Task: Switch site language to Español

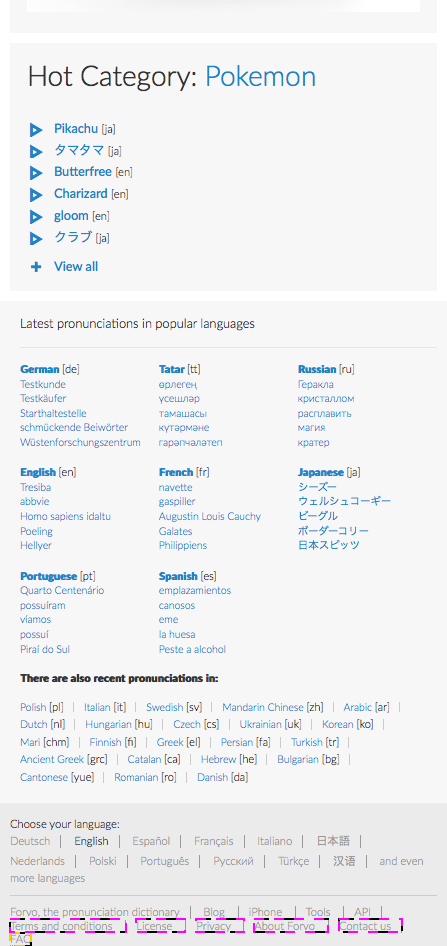Action: tap(151, 841)
